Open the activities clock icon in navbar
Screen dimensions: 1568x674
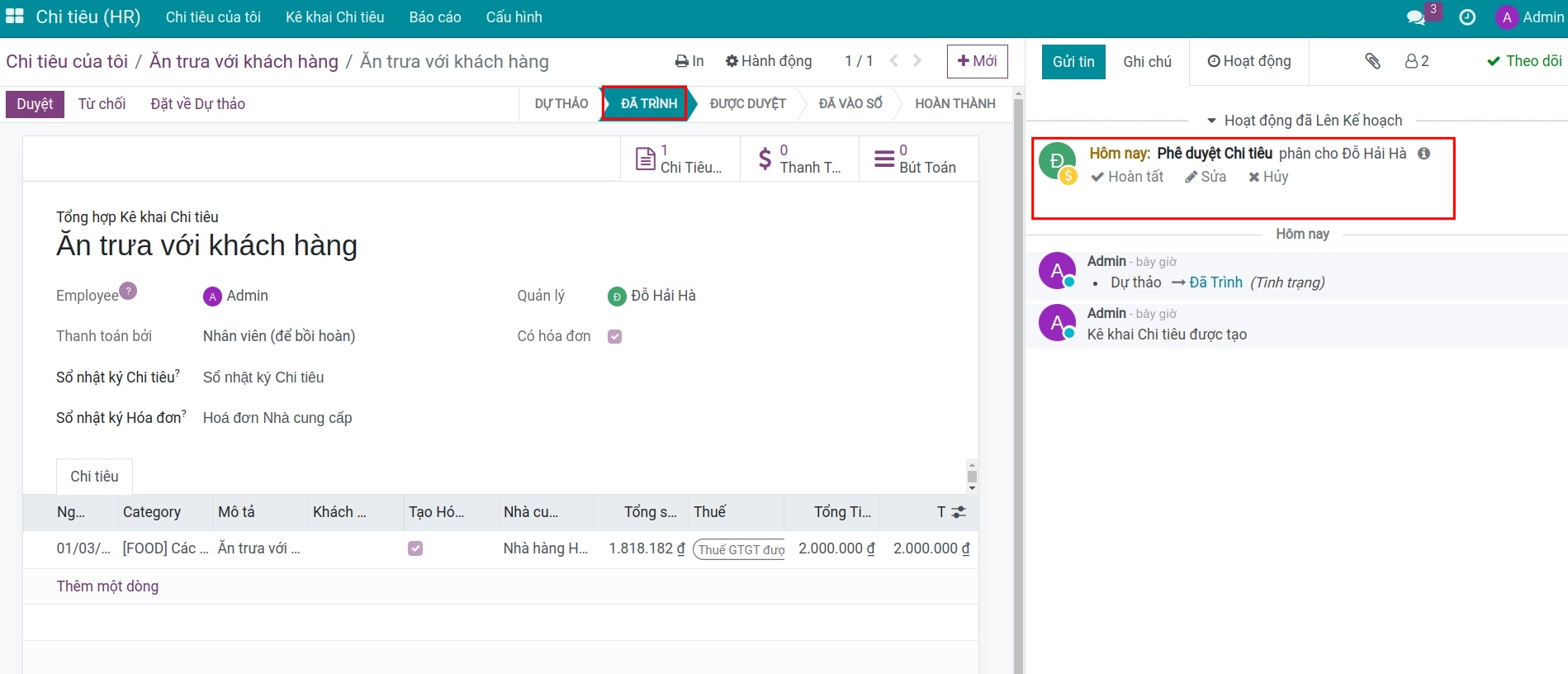tap(1467, 17)
